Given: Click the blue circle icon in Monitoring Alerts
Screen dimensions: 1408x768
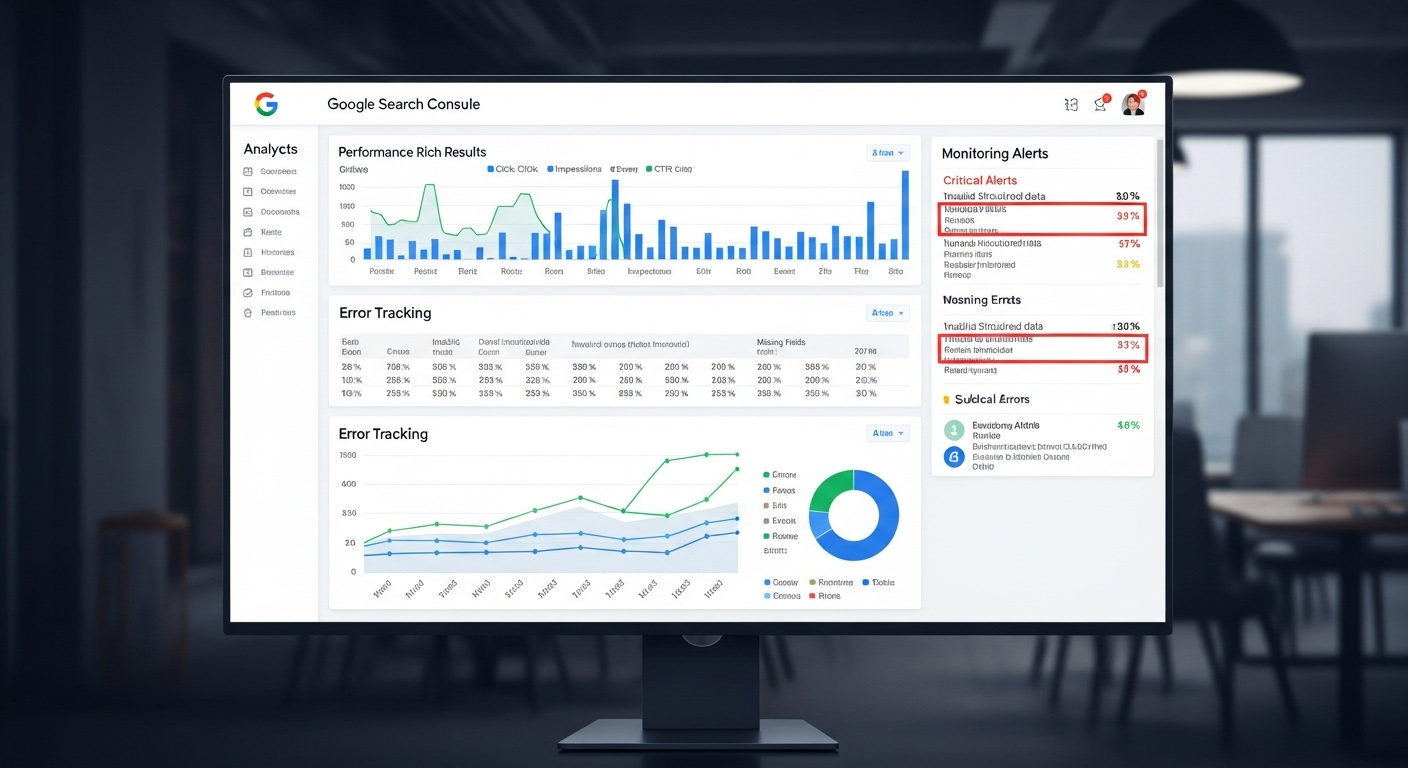Looking at the screenshot, I should click(954, 457).
